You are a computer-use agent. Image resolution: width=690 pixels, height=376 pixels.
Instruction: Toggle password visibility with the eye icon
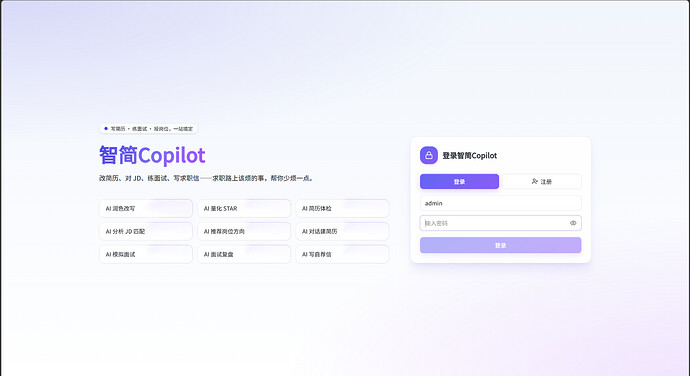573,223
